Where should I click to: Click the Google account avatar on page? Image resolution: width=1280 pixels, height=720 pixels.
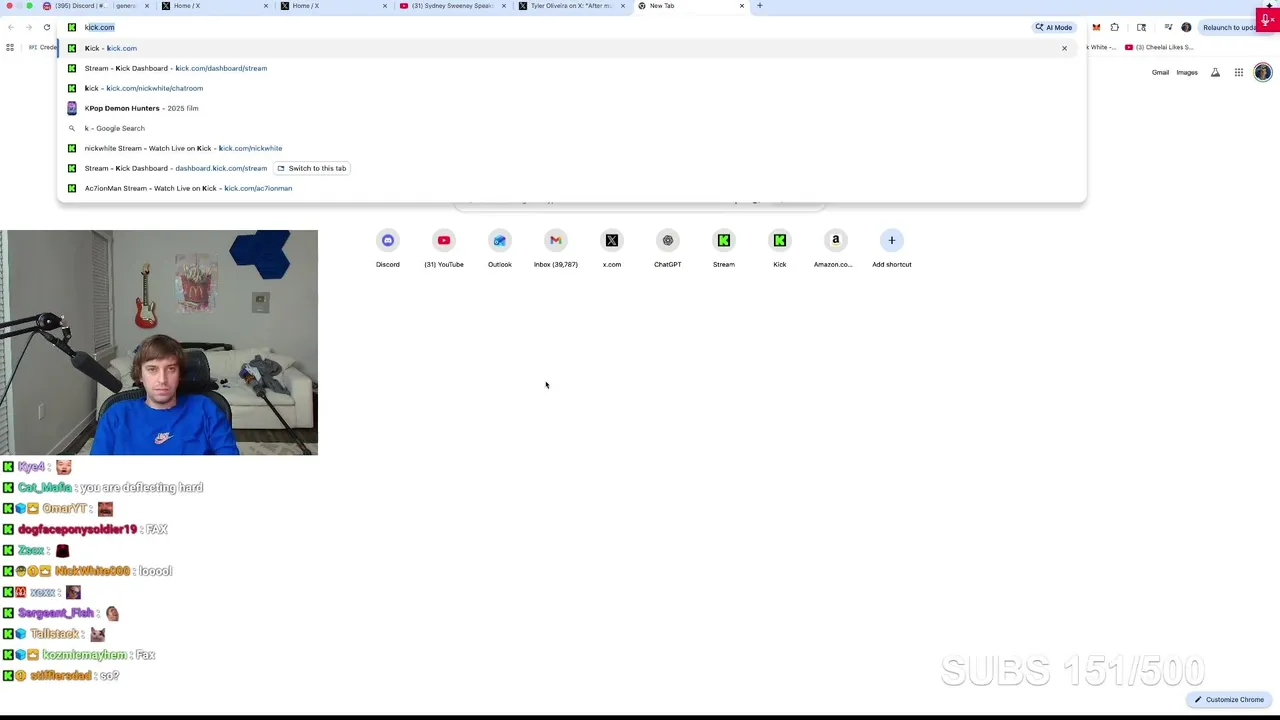coord(1263,72)
